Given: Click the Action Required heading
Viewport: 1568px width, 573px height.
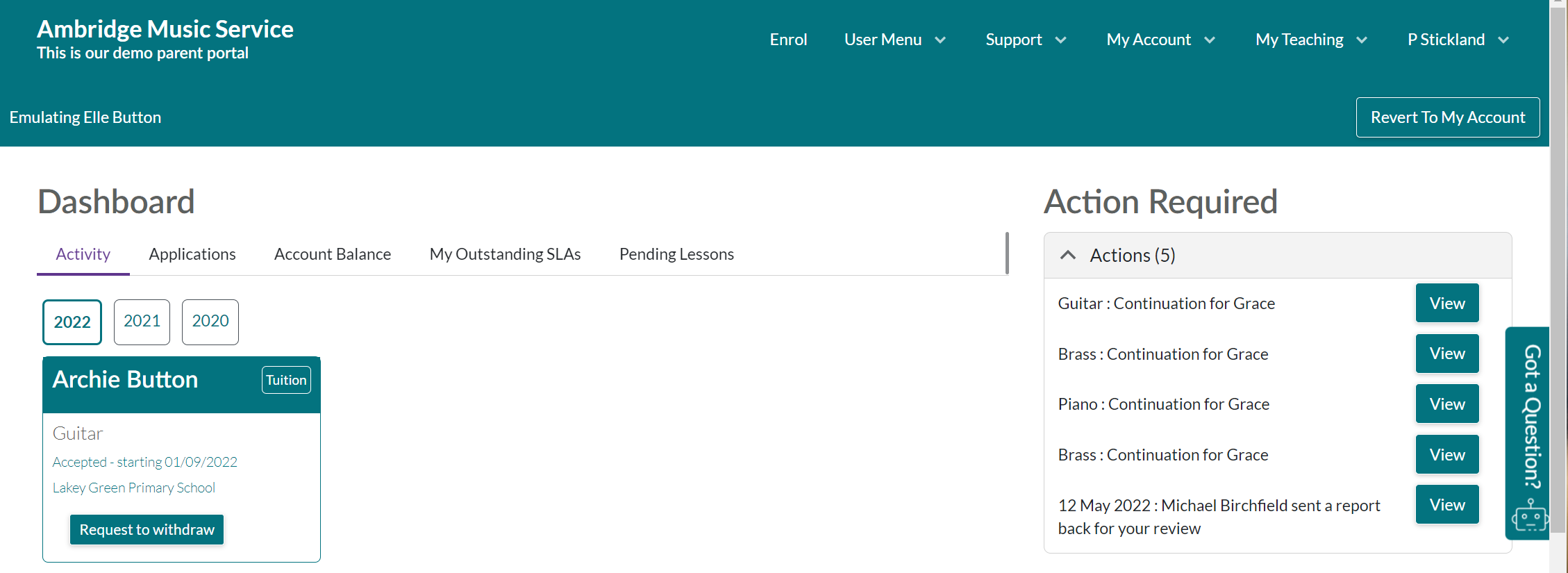Looking at the screenshot, I should coord(1160,202).
